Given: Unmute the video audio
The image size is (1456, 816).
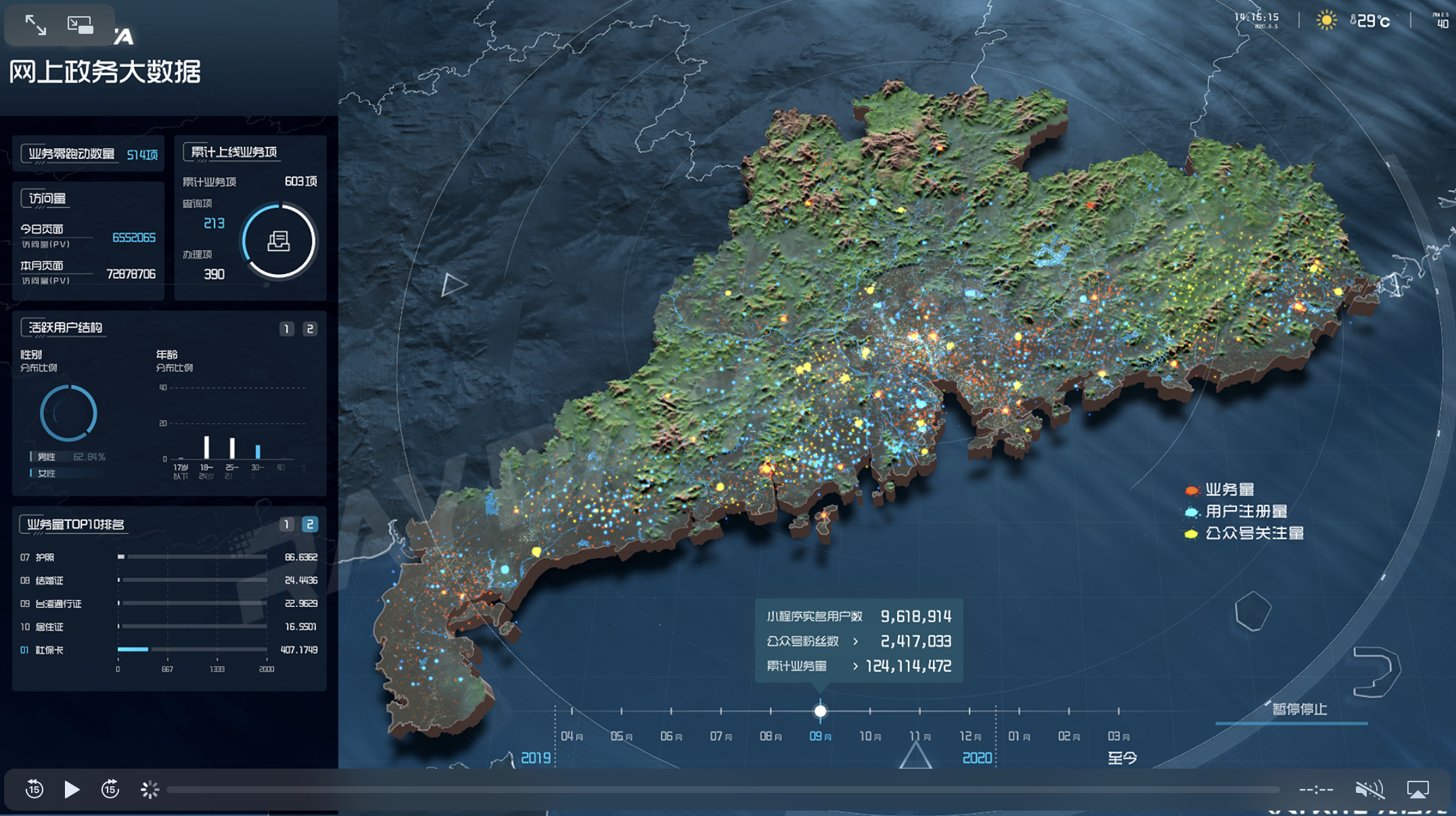Looking at the screenshot, I should pyautogui.click(x=1369, y=789).
